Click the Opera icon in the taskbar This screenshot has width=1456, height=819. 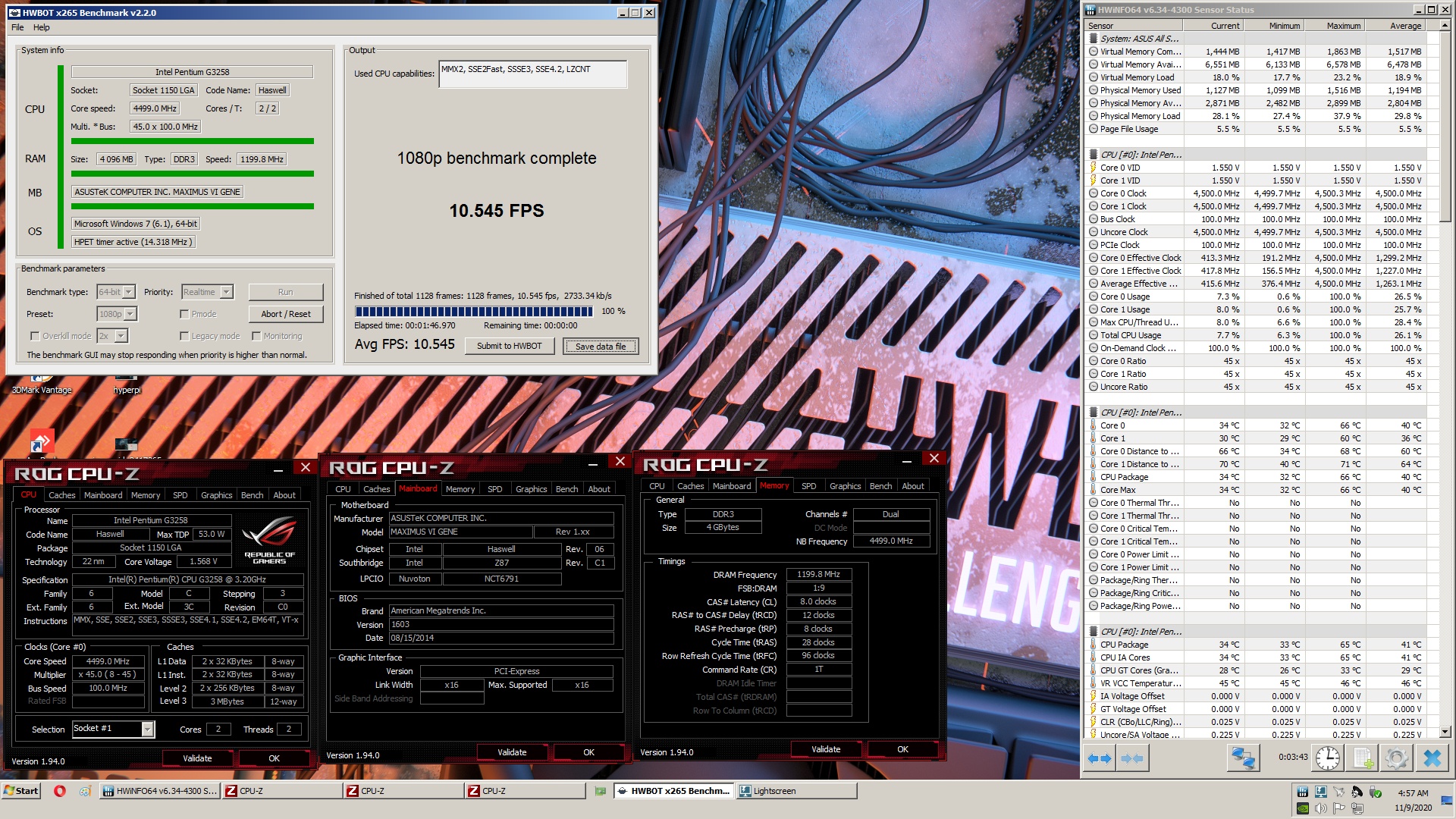[x=60, y=791]
